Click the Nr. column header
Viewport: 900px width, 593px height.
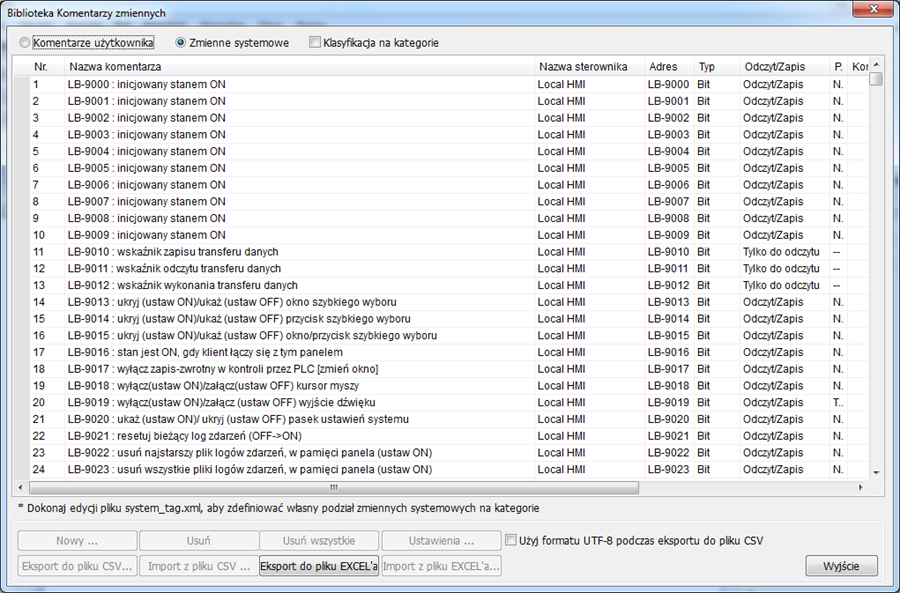coord(47,67)
